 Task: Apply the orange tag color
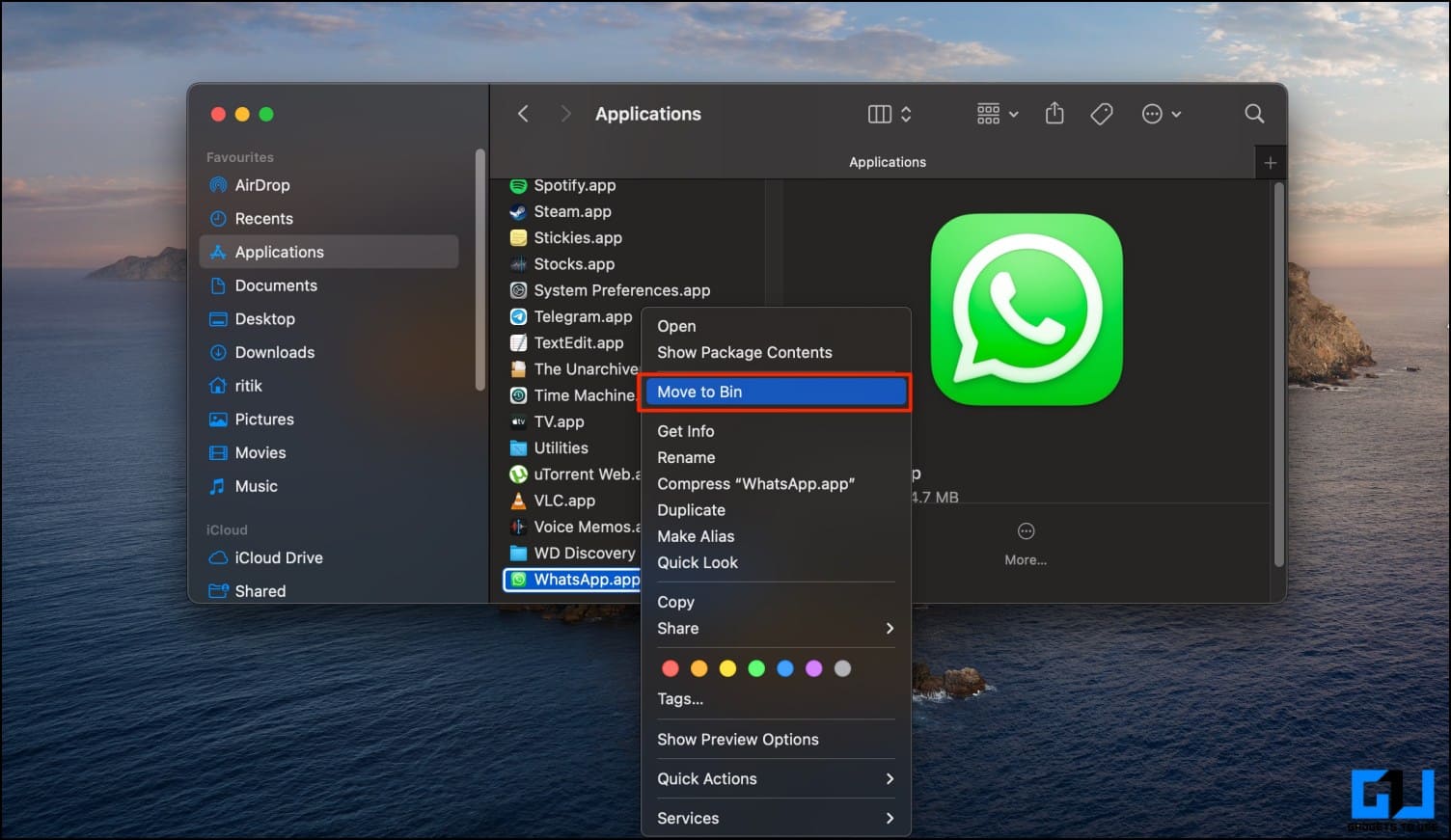point(699,668)
